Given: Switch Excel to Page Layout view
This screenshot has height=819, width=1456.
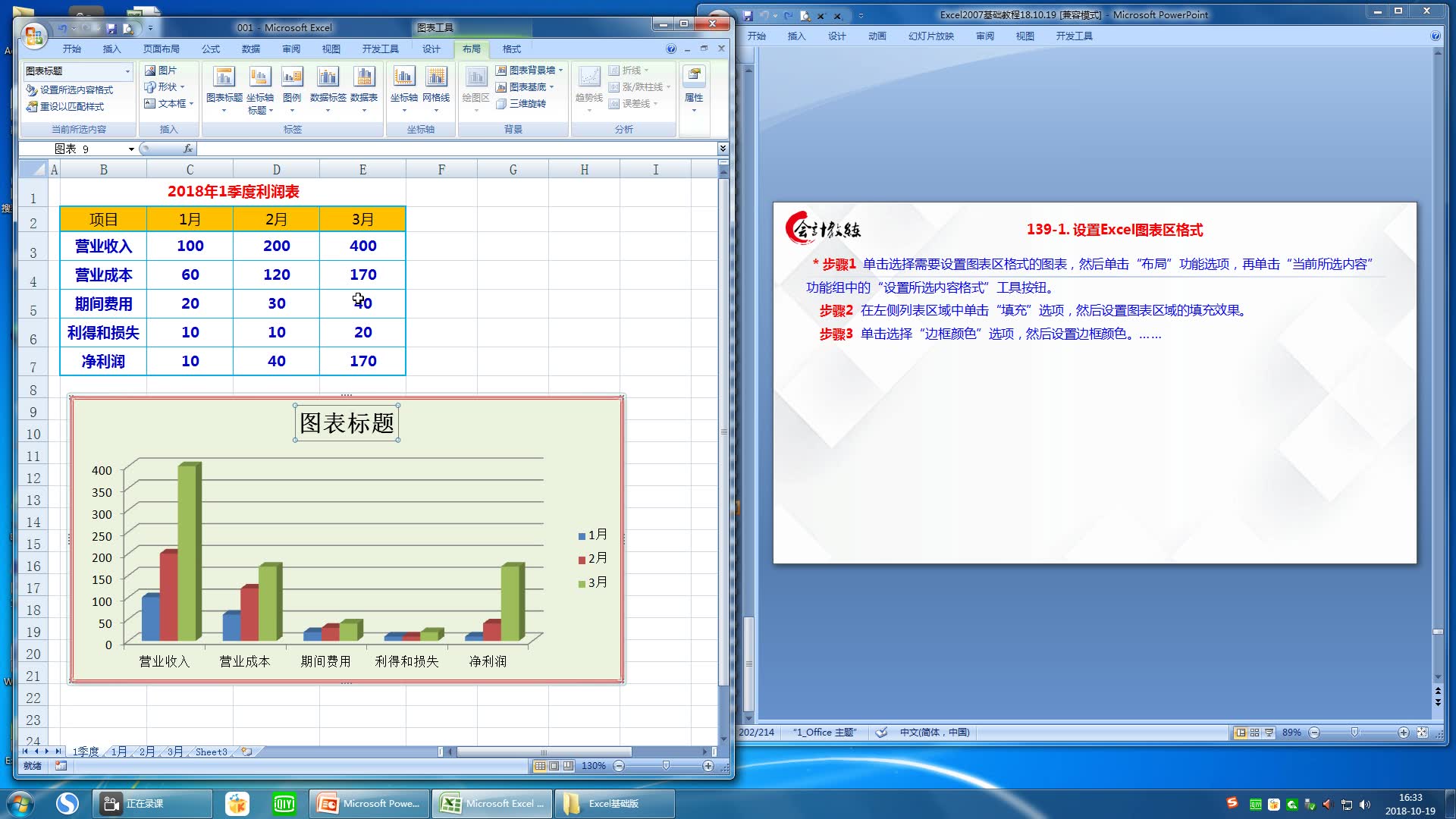Looking at the screenshot, I should coord(554,766).
